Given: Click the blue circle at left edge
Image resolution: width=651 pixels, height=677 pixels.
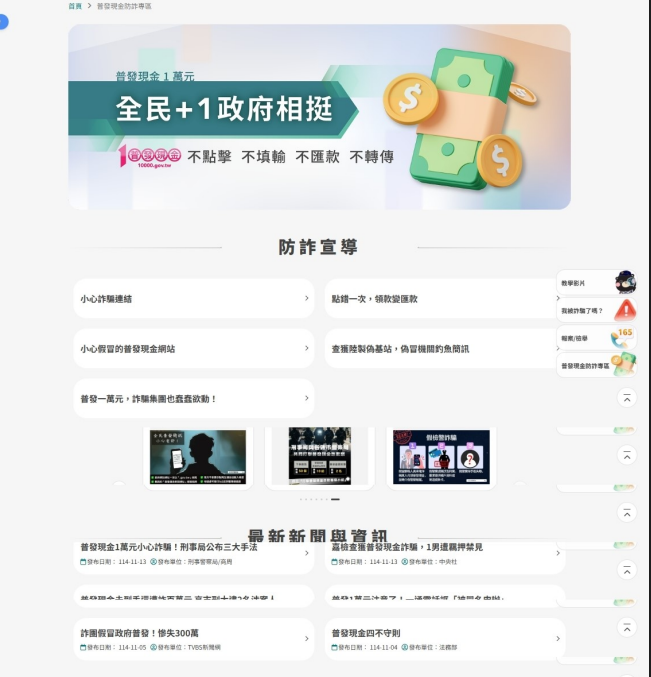Looking at the screenshot, I should pos(3,21).
